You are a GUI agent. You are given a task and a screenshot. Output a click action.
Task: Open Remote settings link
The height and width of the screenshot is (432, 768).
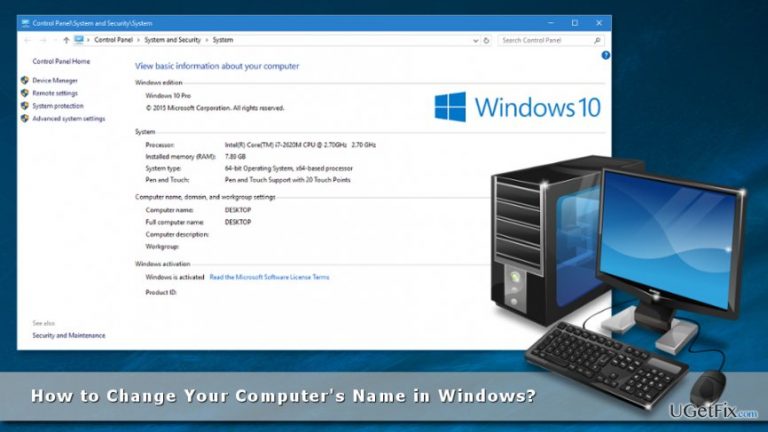(x=55, y=93)
